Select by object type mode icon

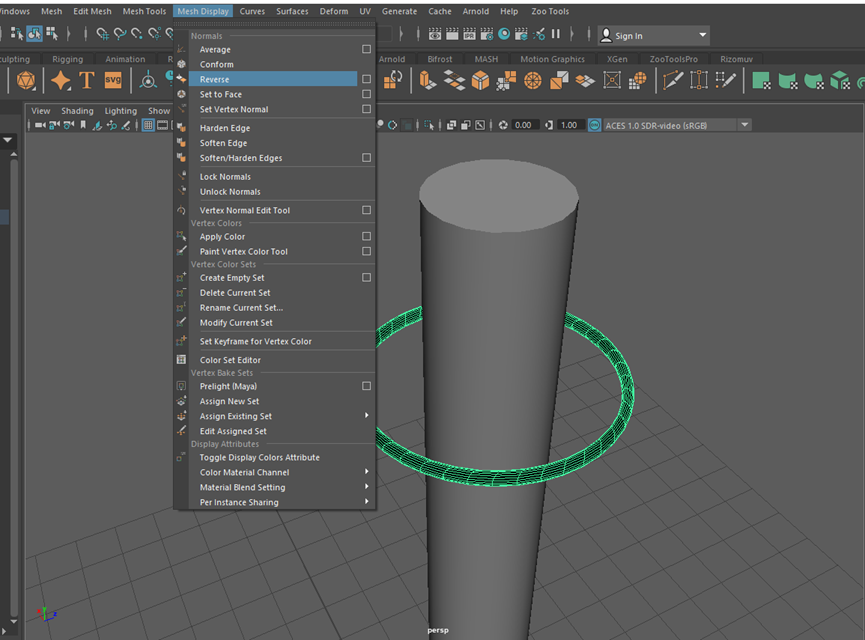click(x=34, y=34)
